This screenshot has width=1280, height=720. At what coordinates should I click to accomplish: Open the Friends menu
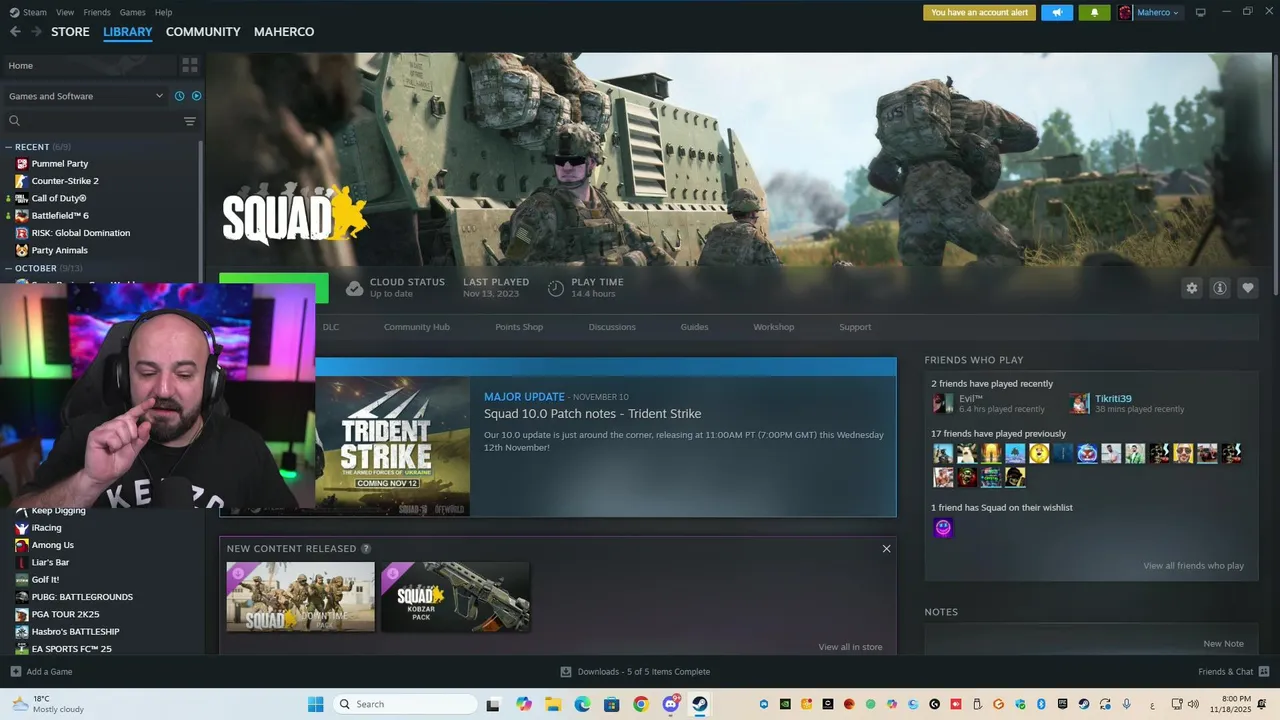(x=97, y=13)
